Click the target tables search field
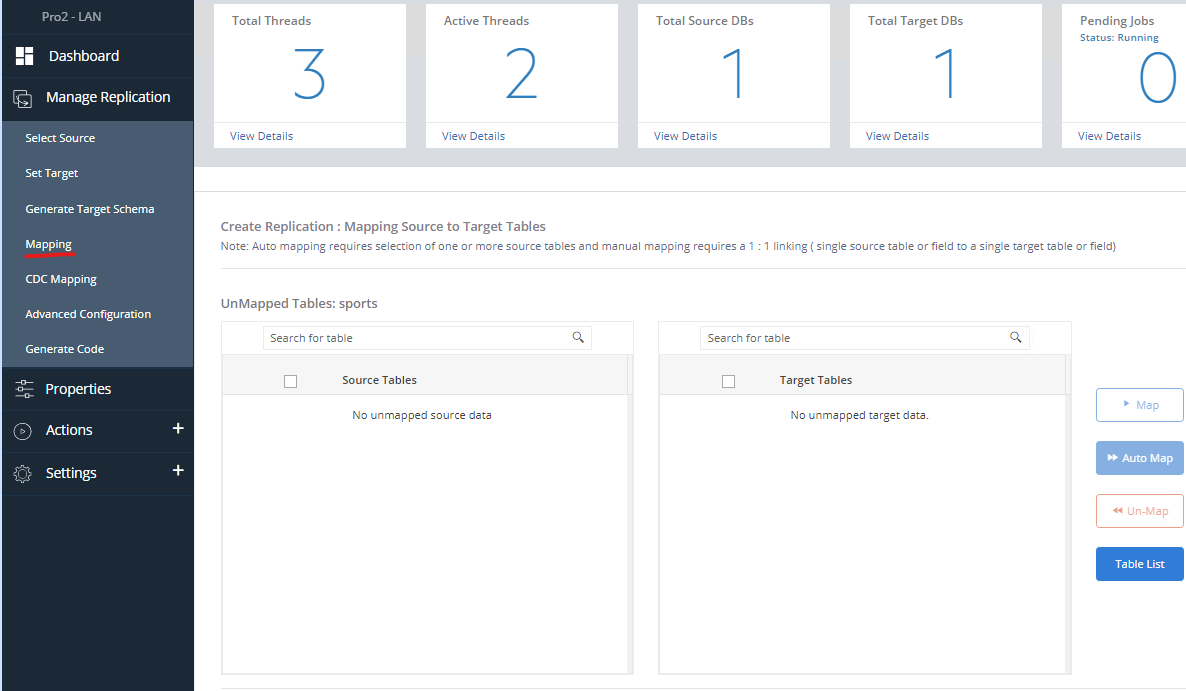 (x=865, y=338)
